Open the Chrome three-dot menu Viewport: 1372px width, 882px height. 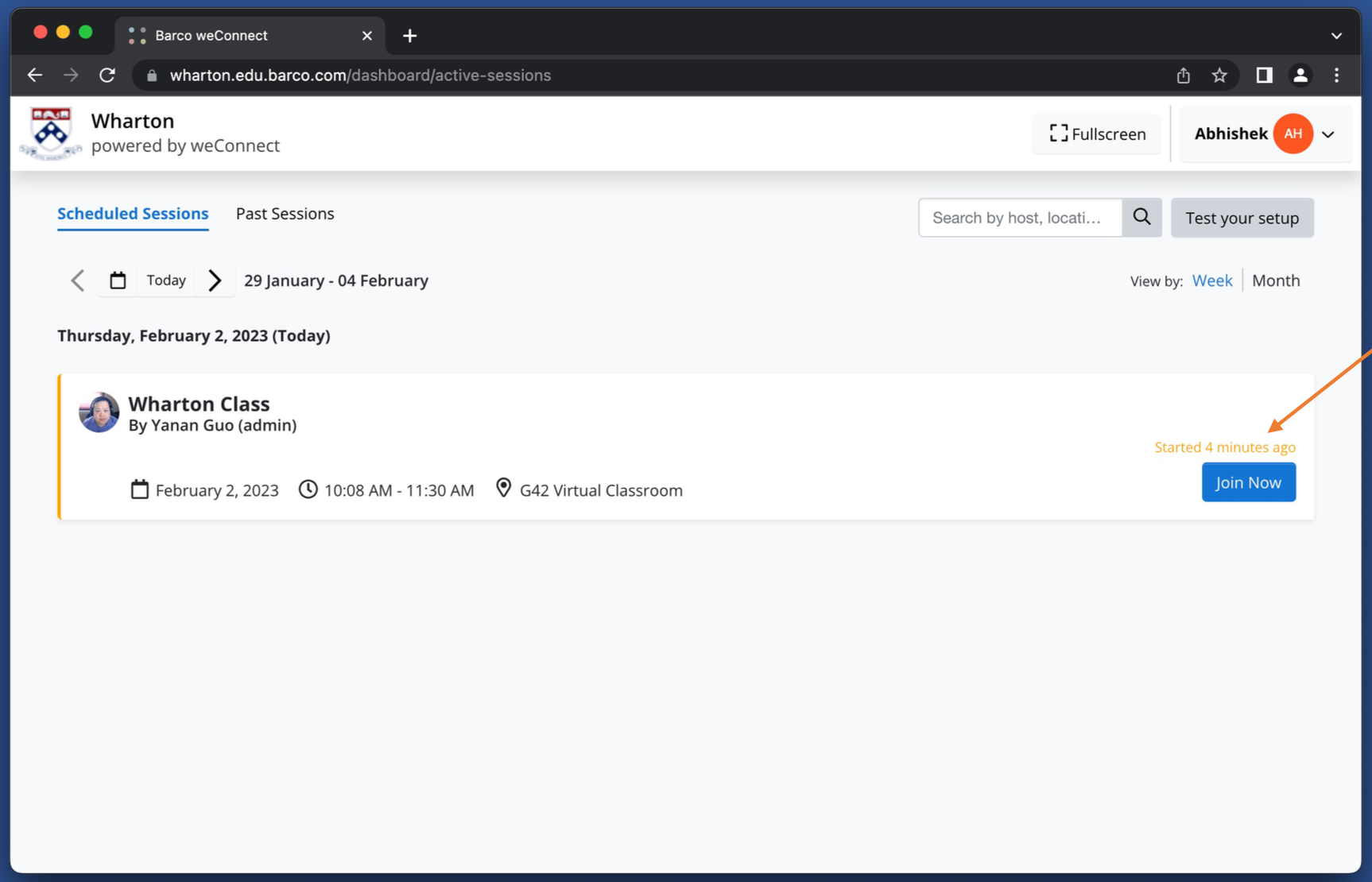pyautogui.click(x=1337, y=75)
